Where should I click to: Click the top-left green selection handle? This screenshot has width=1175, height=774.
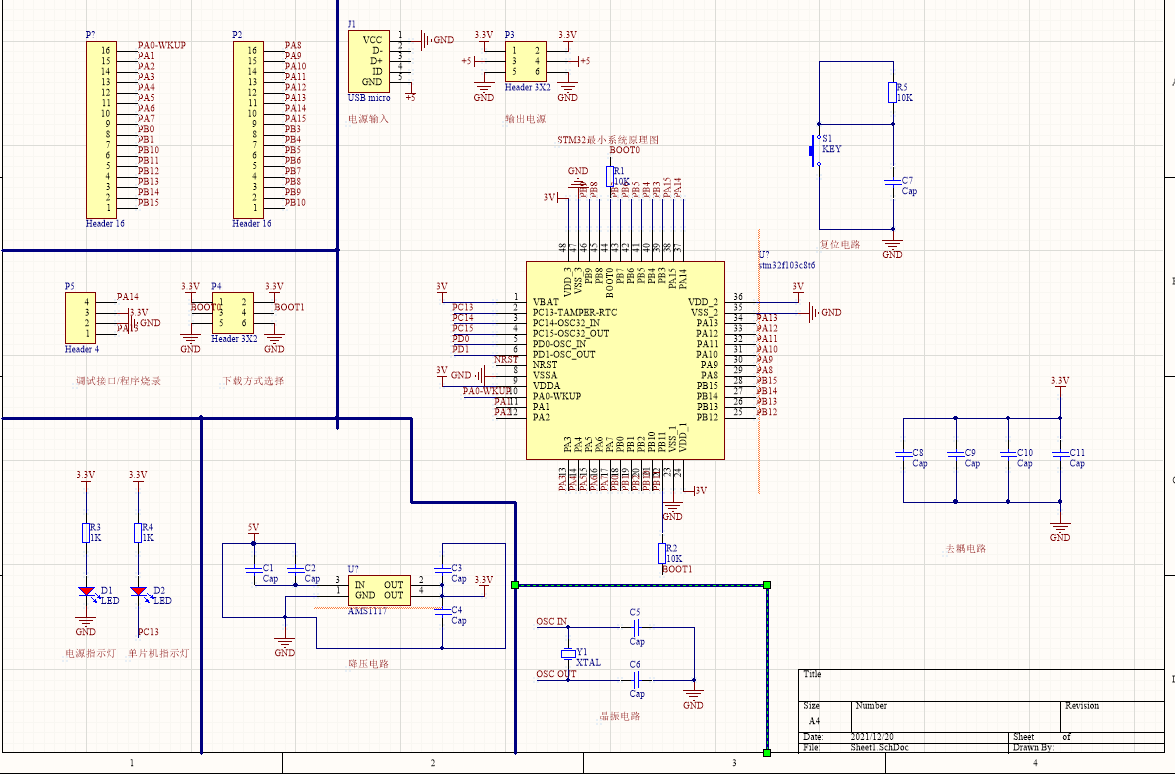[x=515, y=584]
